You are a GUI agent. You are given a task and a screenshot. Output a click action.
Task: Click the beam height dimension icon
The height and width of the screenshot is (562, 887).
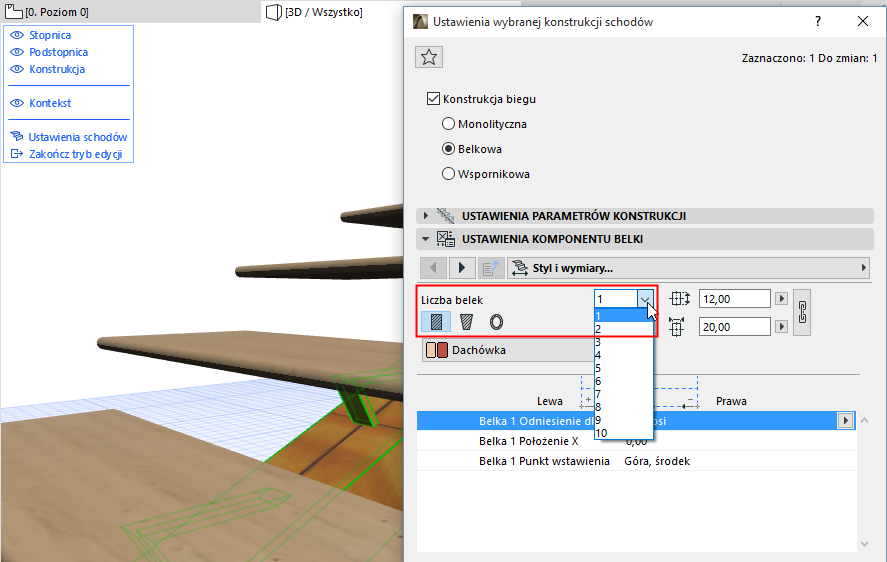point(677,327)
